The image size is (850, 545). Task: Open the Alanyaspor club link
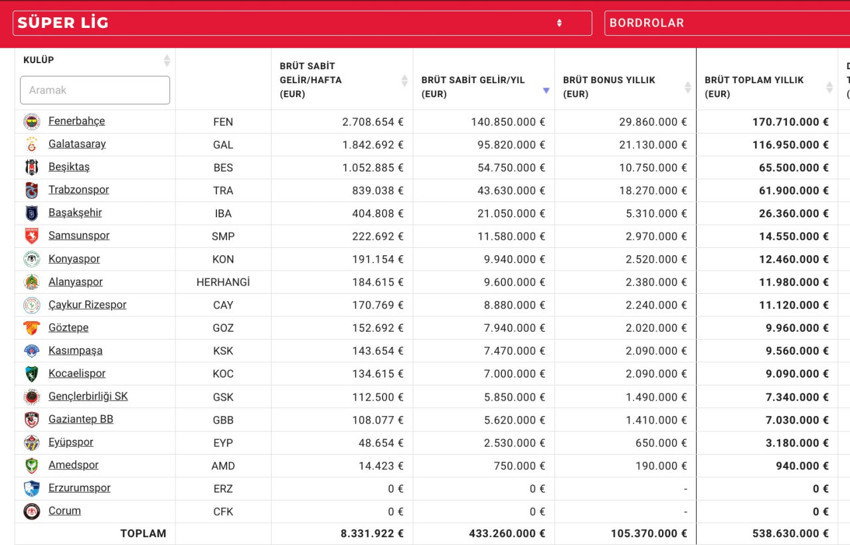point(75,281)
